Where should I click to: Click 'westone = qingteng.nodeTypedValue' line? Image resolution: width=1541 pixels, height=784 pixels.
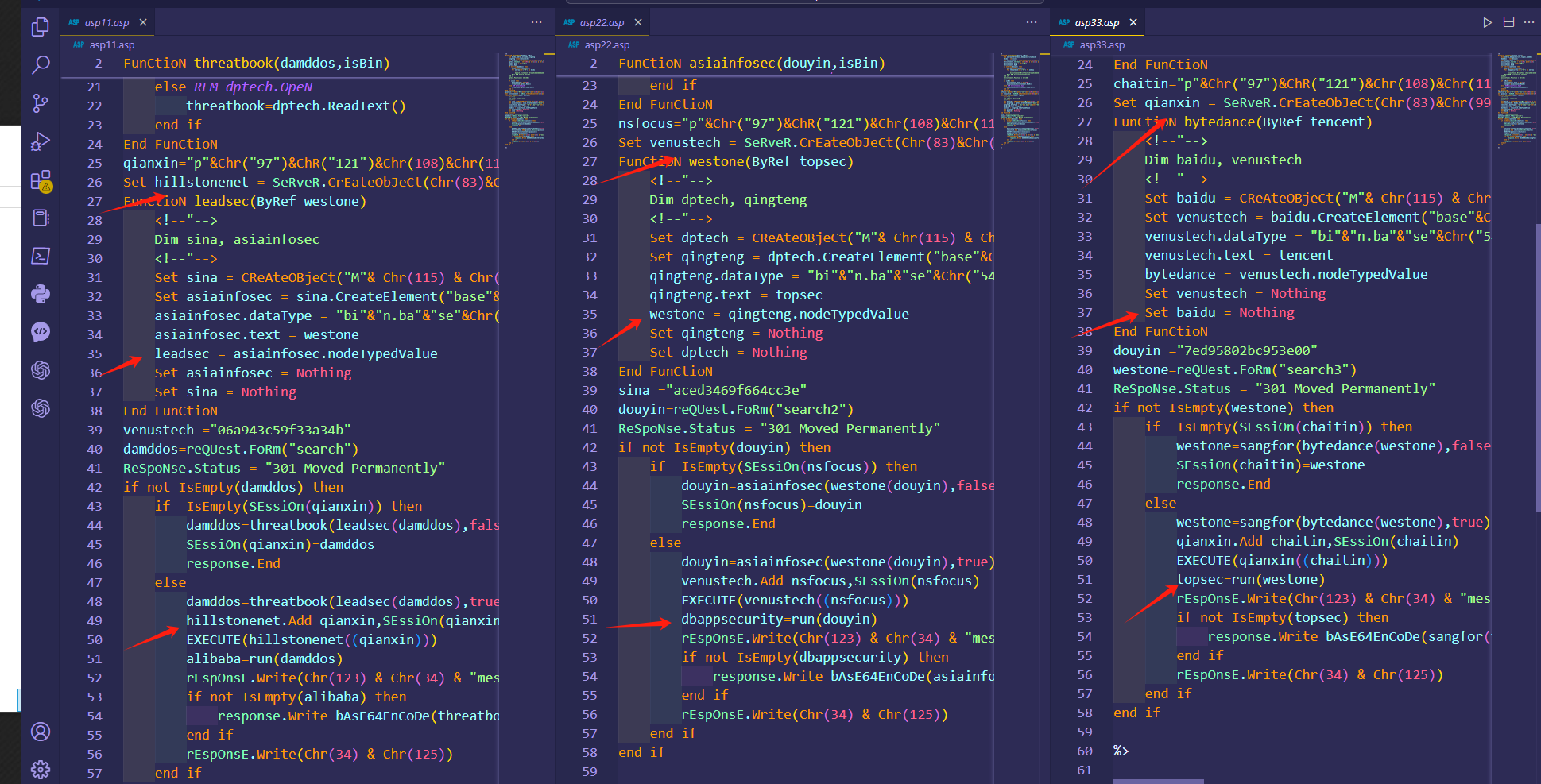779,315
